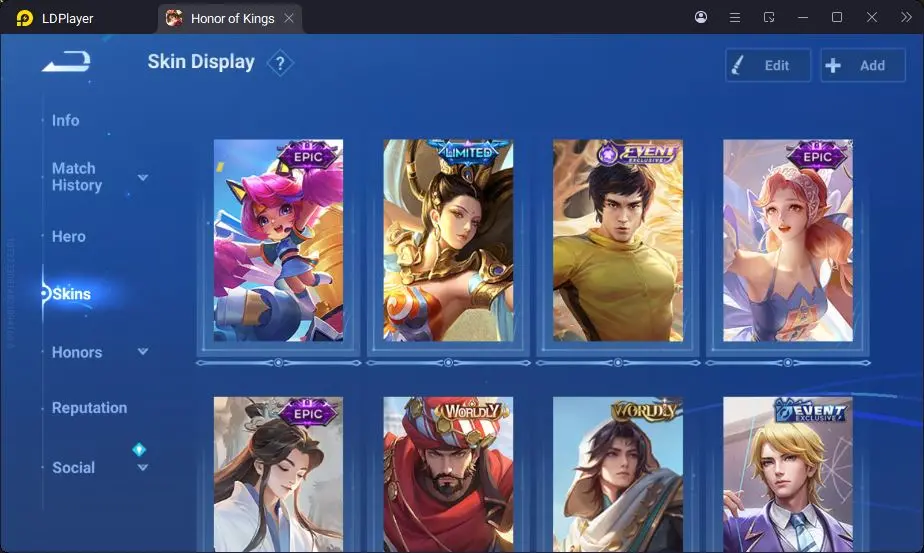Select the Skins section

click(71, 294)
